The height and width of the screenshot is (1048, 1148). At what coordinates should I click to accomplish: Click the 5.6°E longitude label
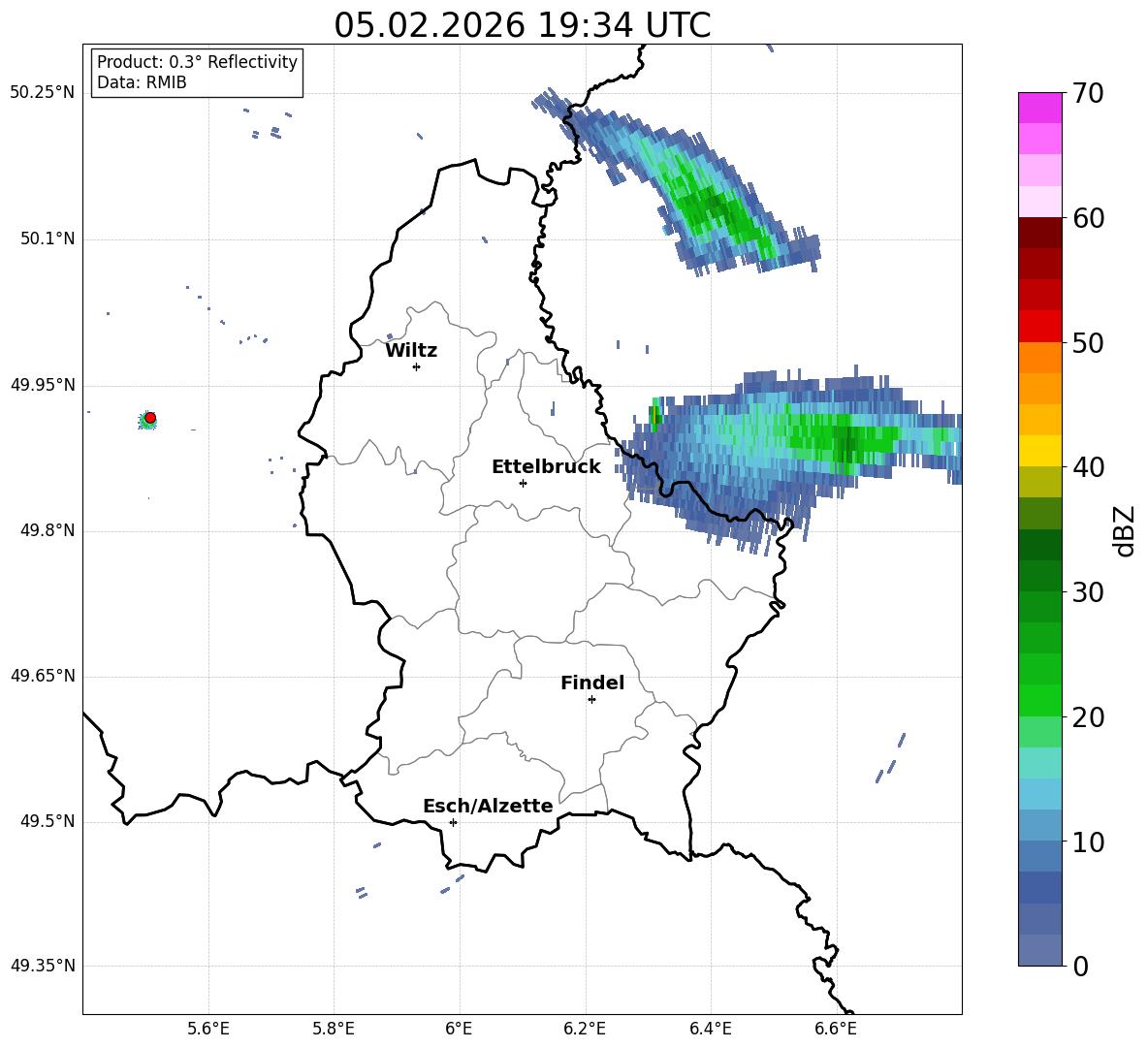(208, 1029)
